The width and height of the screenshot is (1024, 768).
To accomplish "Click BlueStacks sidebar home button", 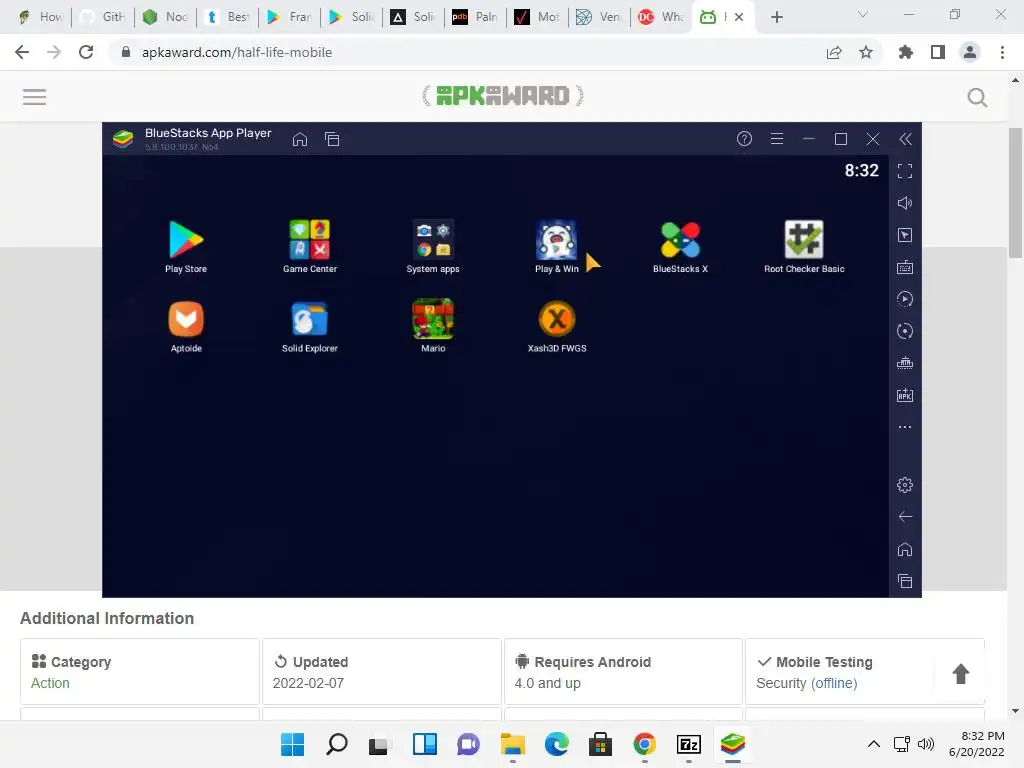I will point(904,549).
